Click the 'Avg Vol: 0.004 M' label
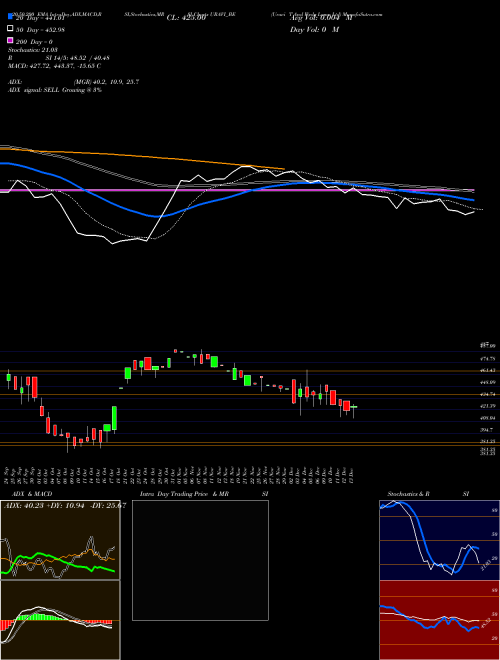 click(321, 18)
